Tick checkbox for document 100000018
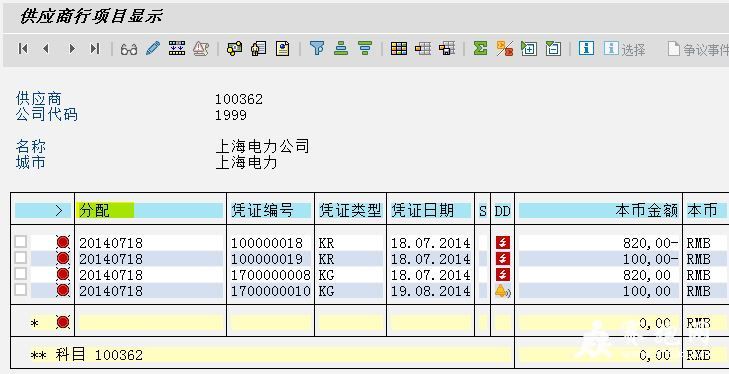The image size is (729, 374). (20, 241)
